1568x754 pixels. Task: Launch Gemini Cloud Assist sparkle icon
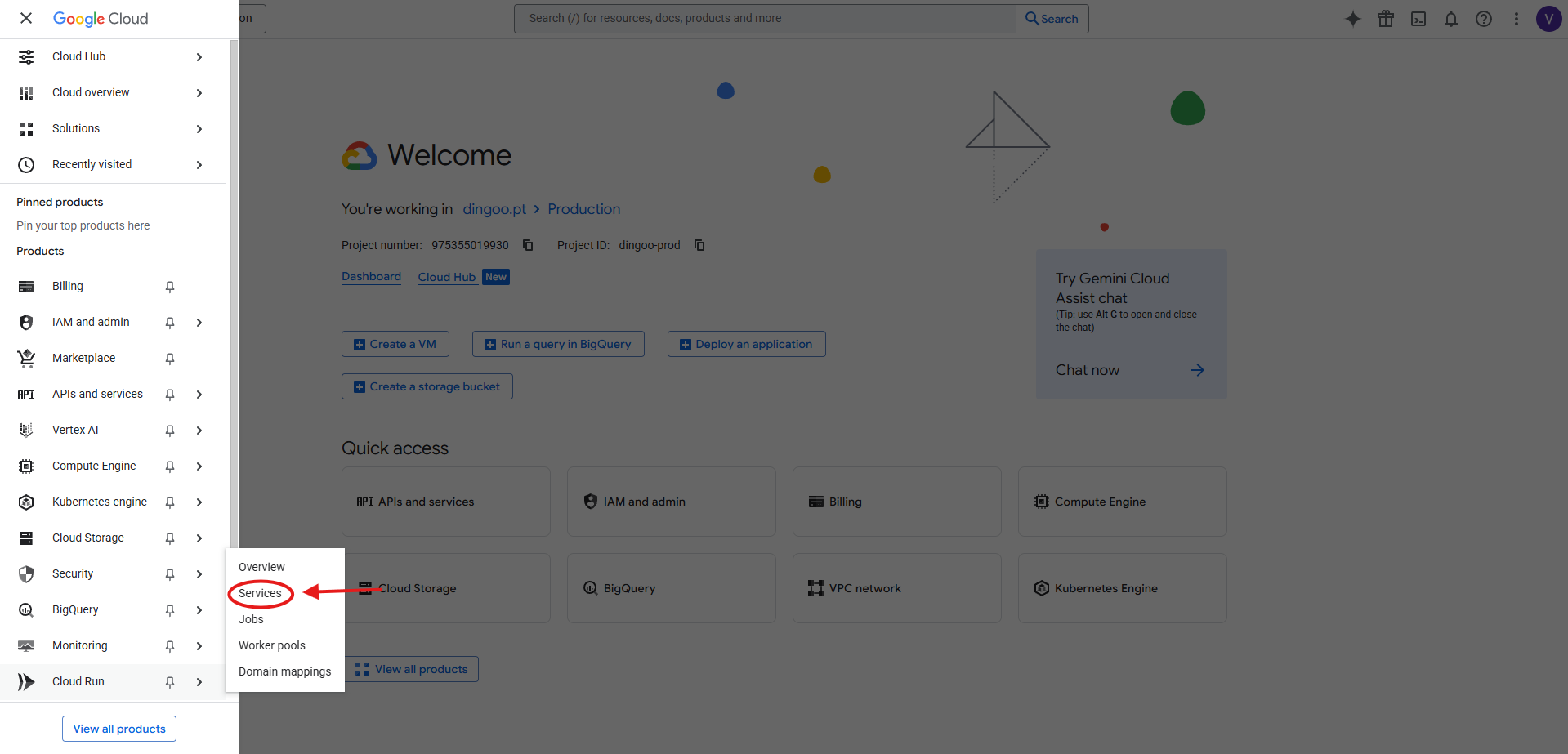[x=1352, y=18]
